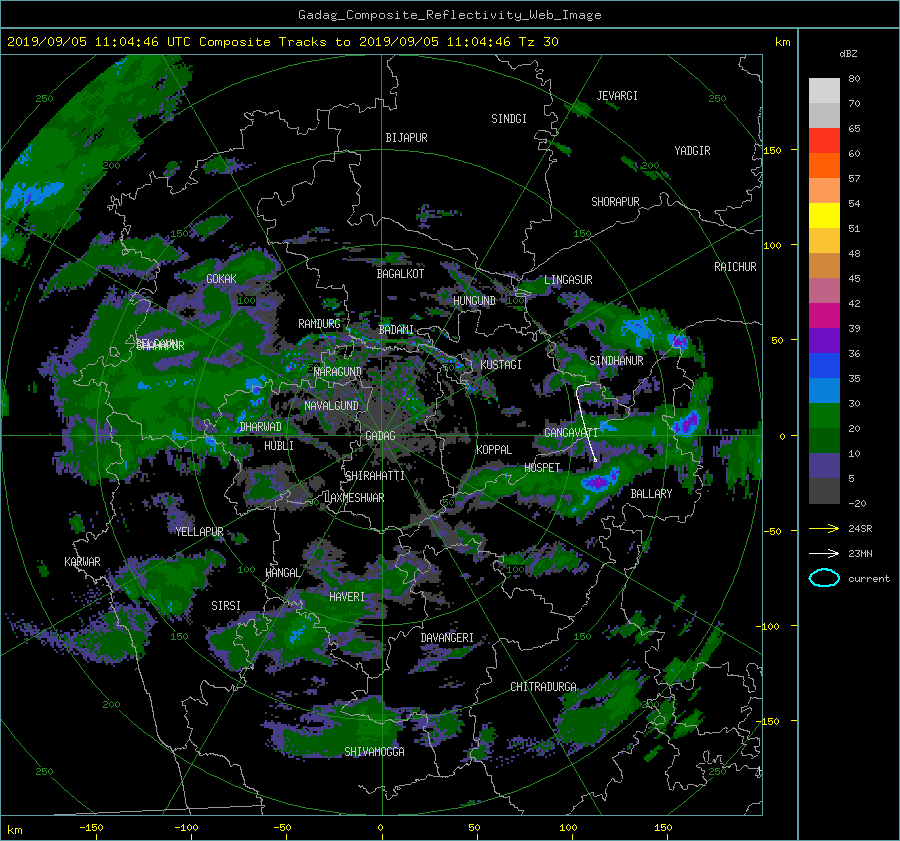Click the CHITRADURGA city label
This screenshot has width=900, height=841.
[x=543, y=687]
